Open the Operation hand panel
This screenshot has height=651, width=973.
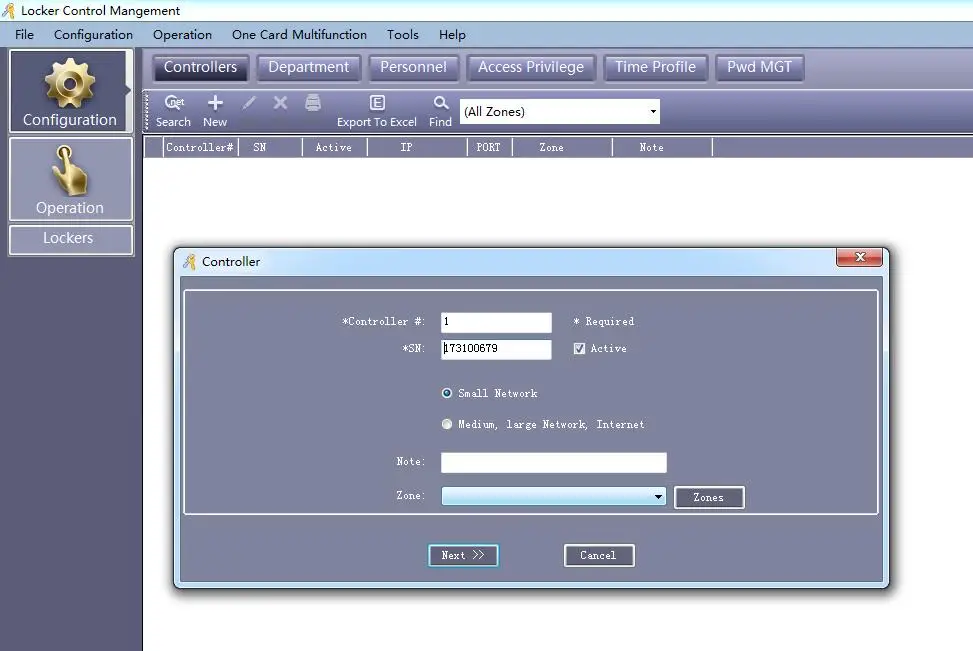tap(70, 179)
